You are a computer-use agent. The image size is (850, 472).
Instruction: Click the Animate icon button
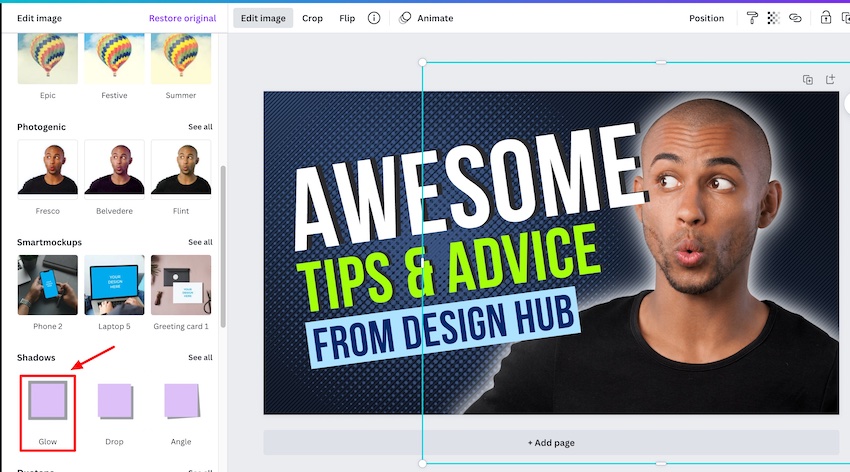pos(426,18)
